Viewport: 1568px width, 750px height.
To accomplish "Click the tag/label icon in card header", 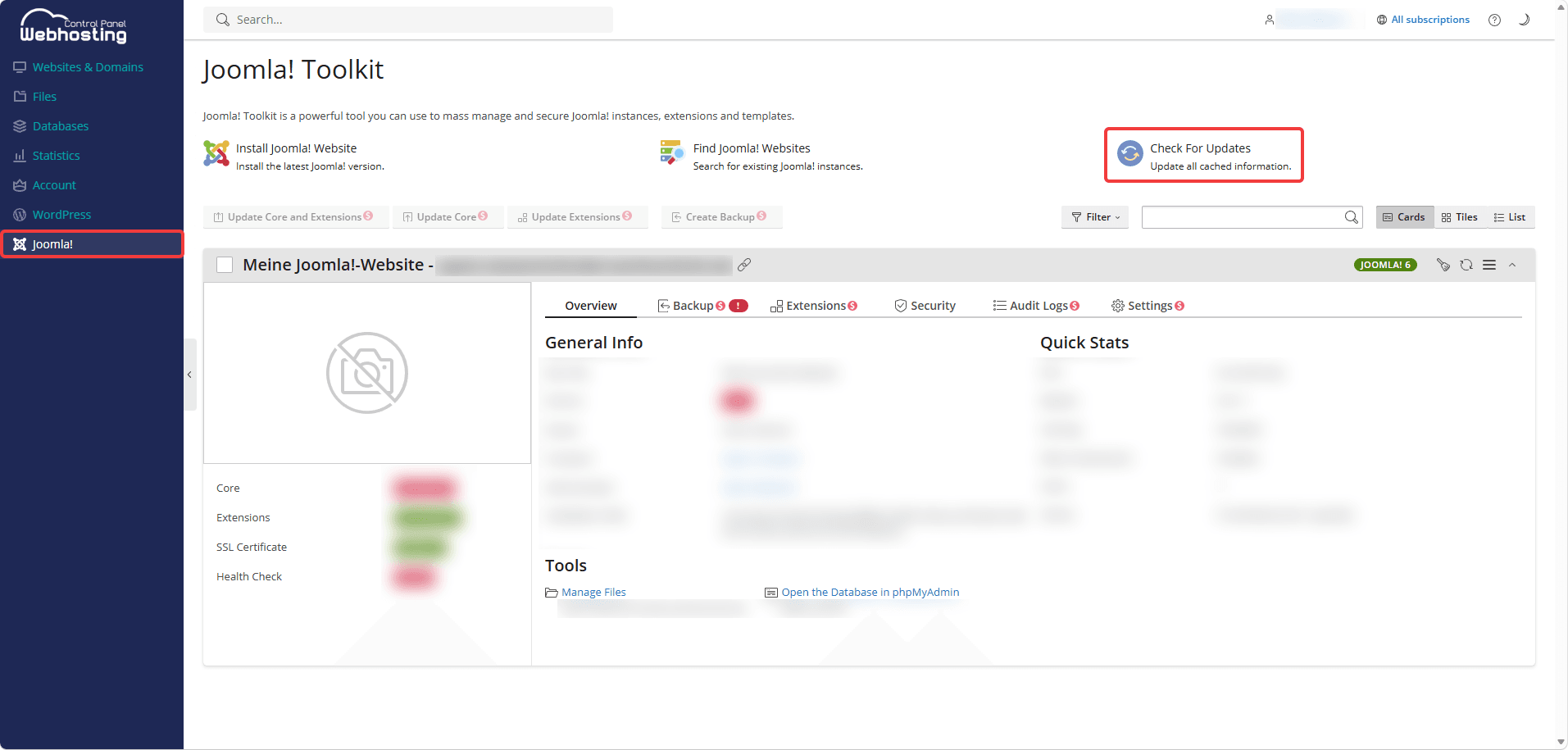I will coord(1443,265).
